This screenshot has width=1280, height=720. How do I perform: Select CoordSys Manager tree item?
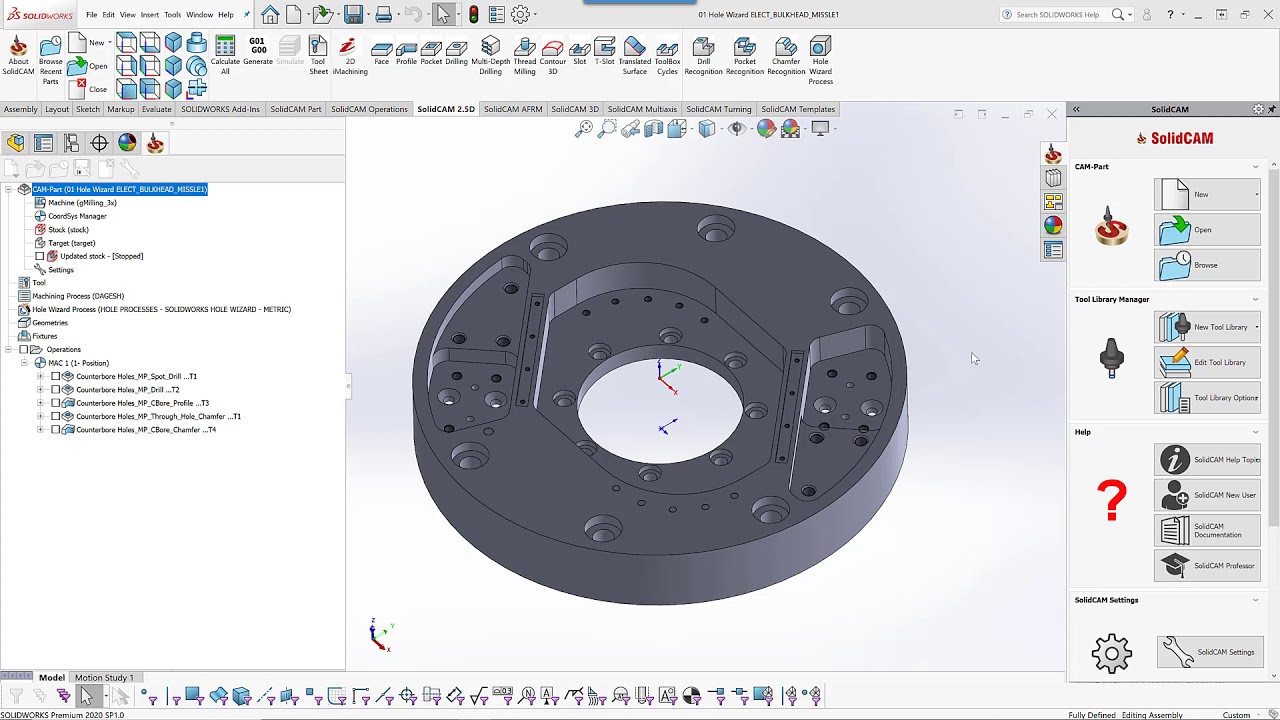click(x=77, y=216)
